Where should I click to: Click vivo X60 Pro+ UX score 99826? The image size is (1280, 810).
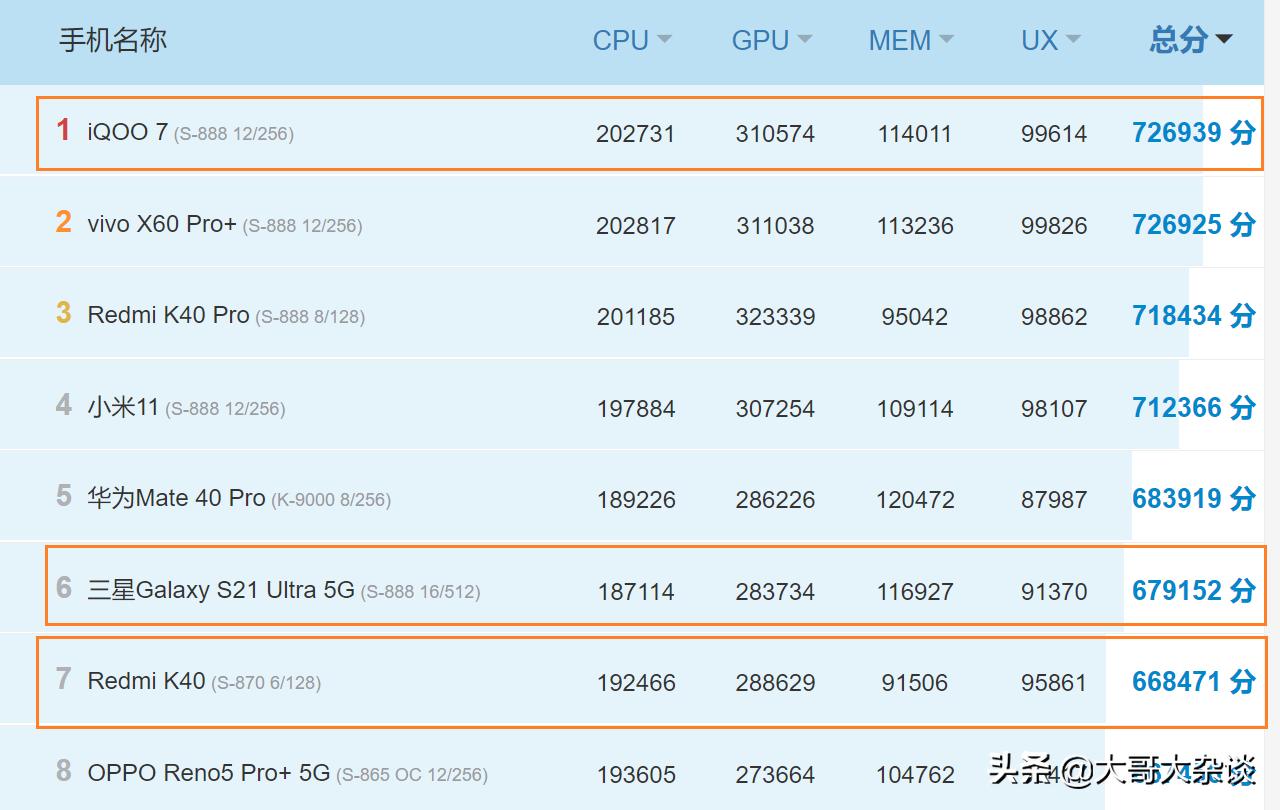(1054, 225)
